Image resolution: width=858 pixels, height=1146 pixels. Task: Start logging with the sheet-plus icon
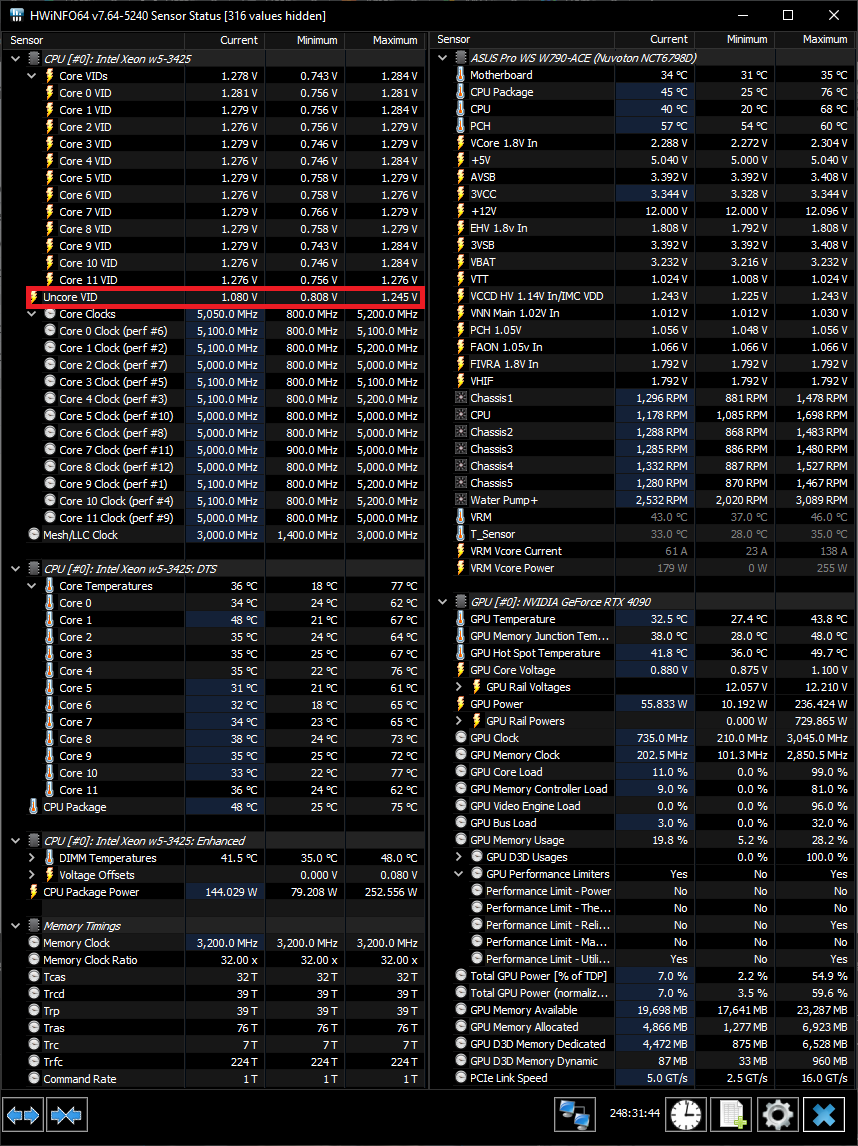(x=733, y=1114)
